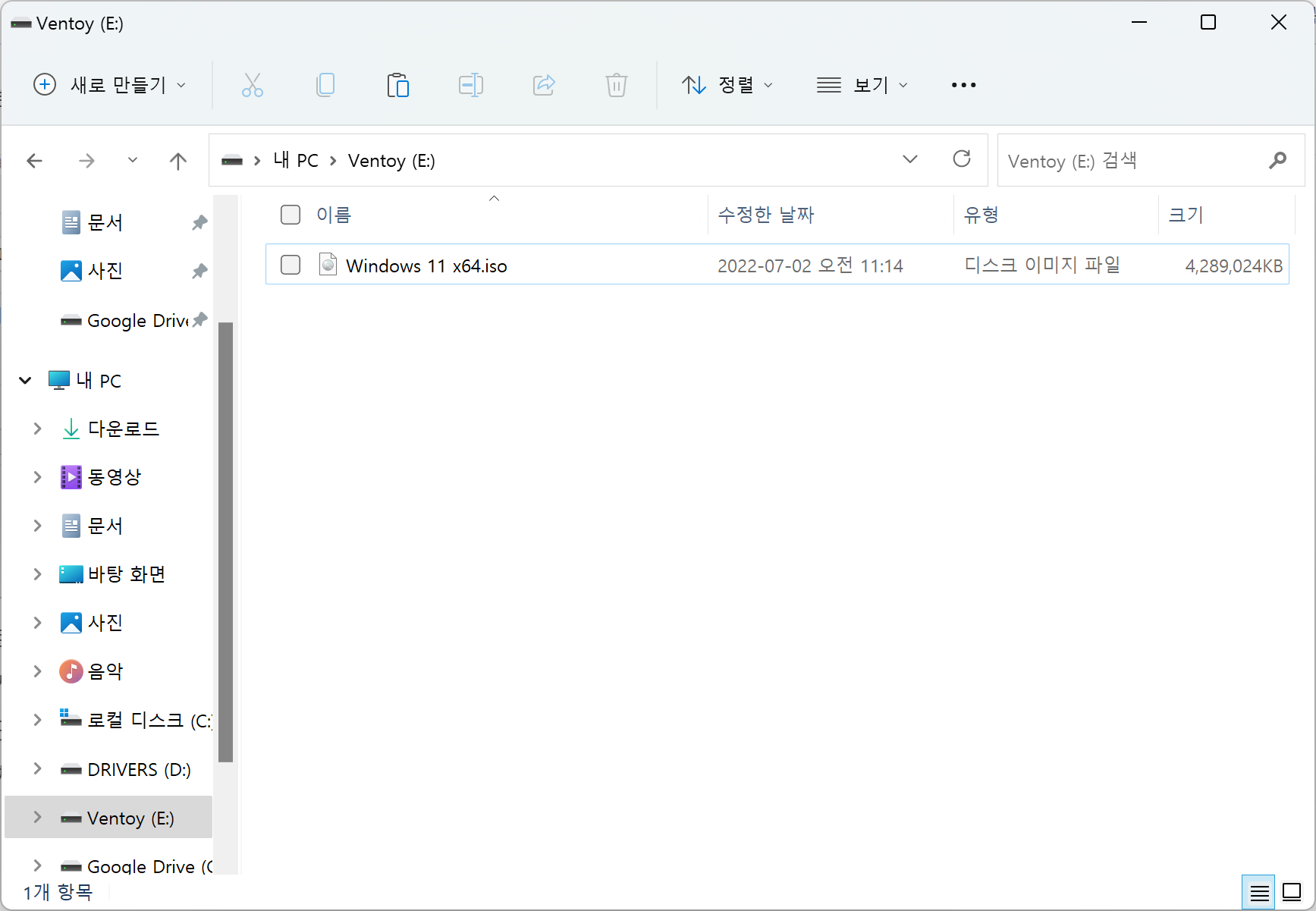
Task: Click the 동영상 video folder icon
Action: pyautogui.click(x=71, y=477)
